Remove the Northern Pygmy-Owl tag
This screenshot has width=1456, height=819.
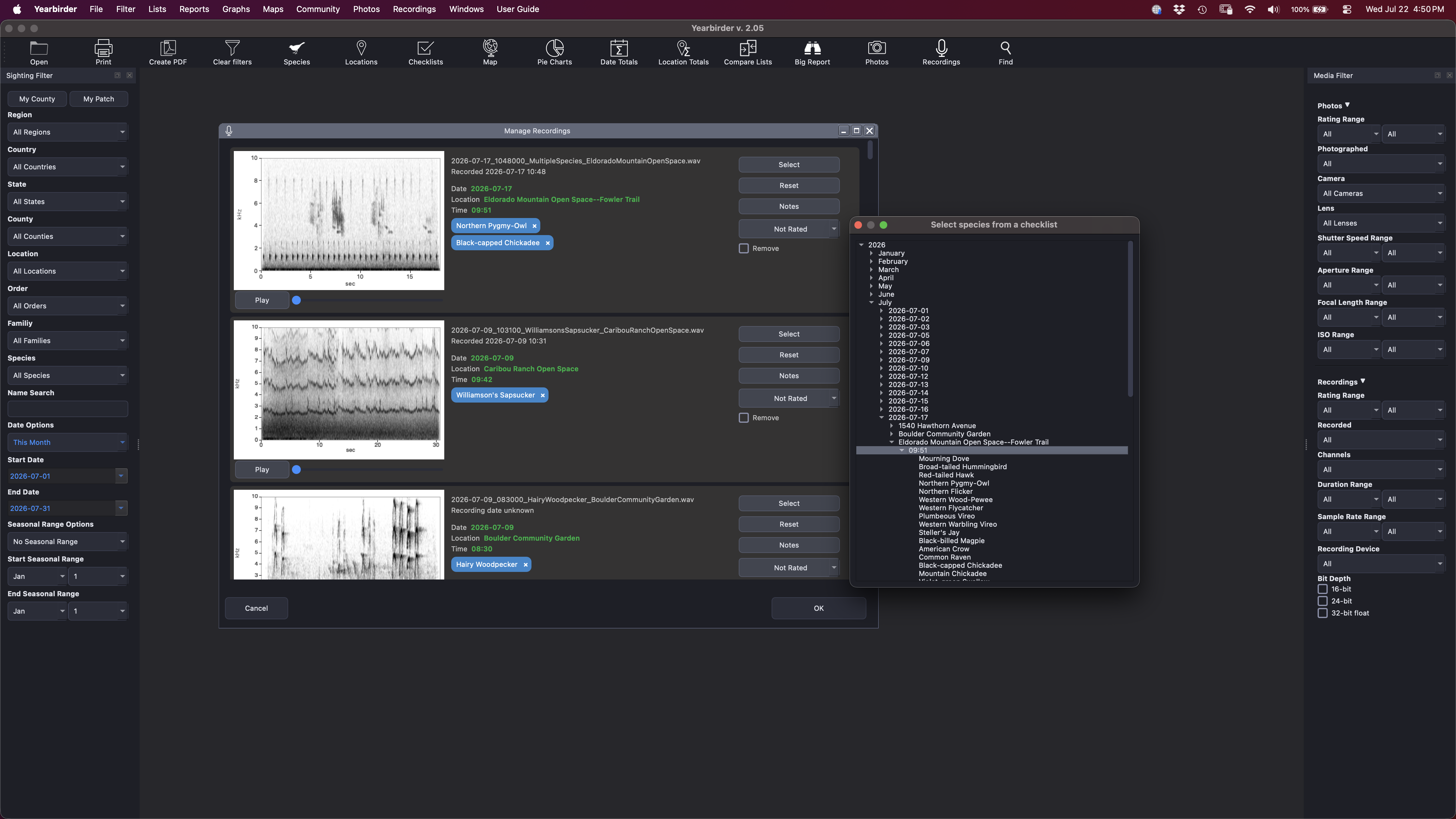point(534,226)
